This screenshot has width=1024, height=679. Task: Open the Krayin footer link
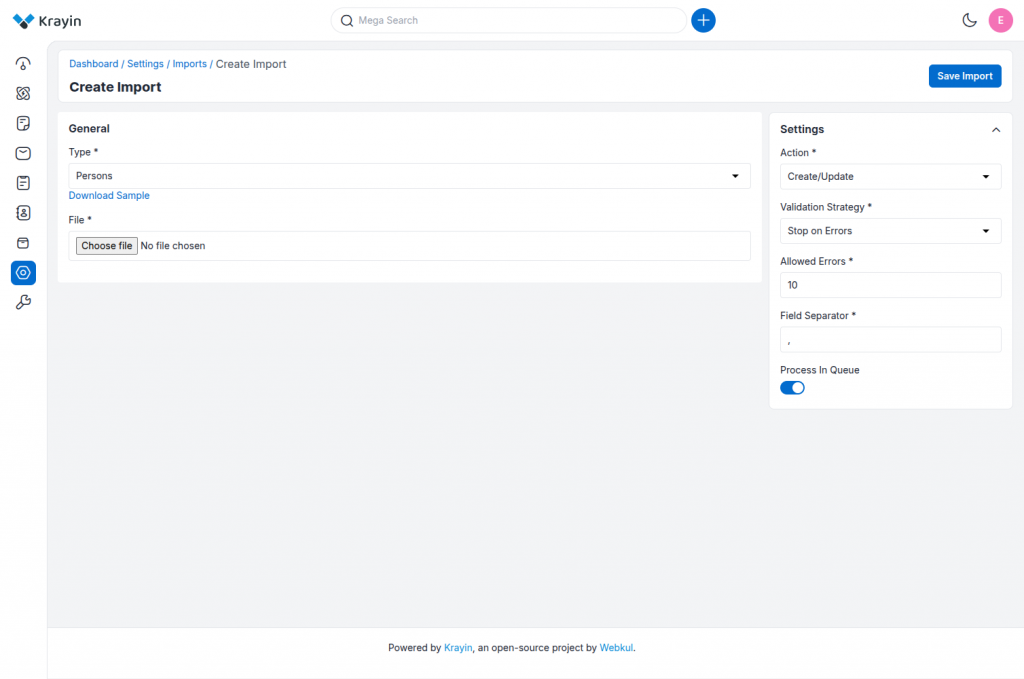tap(458, 648)
